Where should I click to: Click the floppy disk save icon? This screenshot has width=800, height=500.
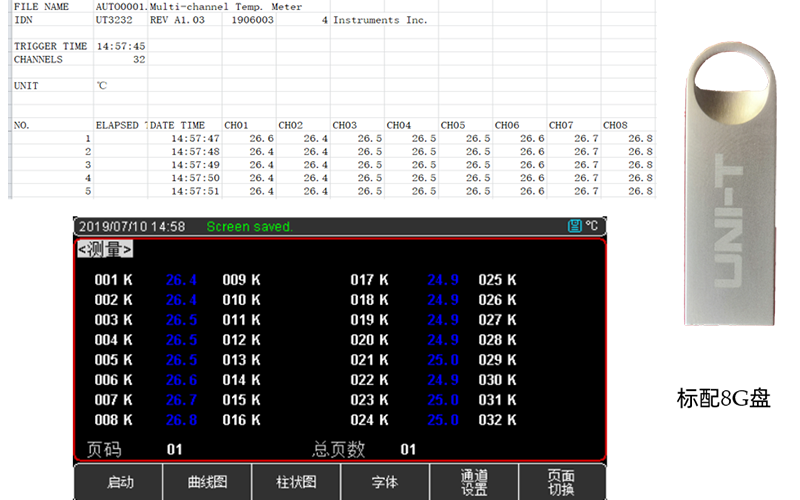click(574, 227)
